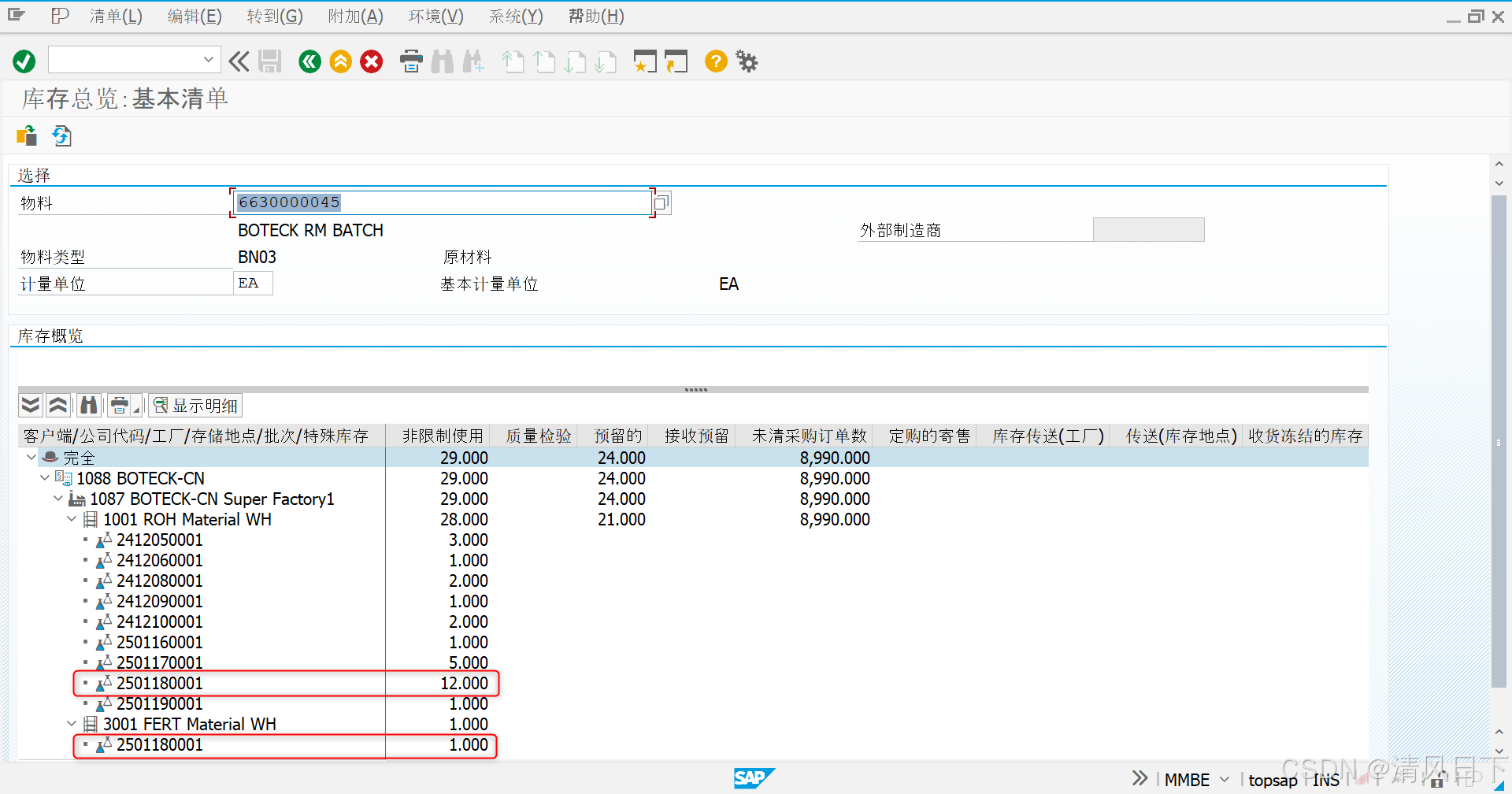Viewport: 1512px width, 794px height.
Task: Collapse the 1088 BOTECK-CN tree node
Action: (45, 477)
